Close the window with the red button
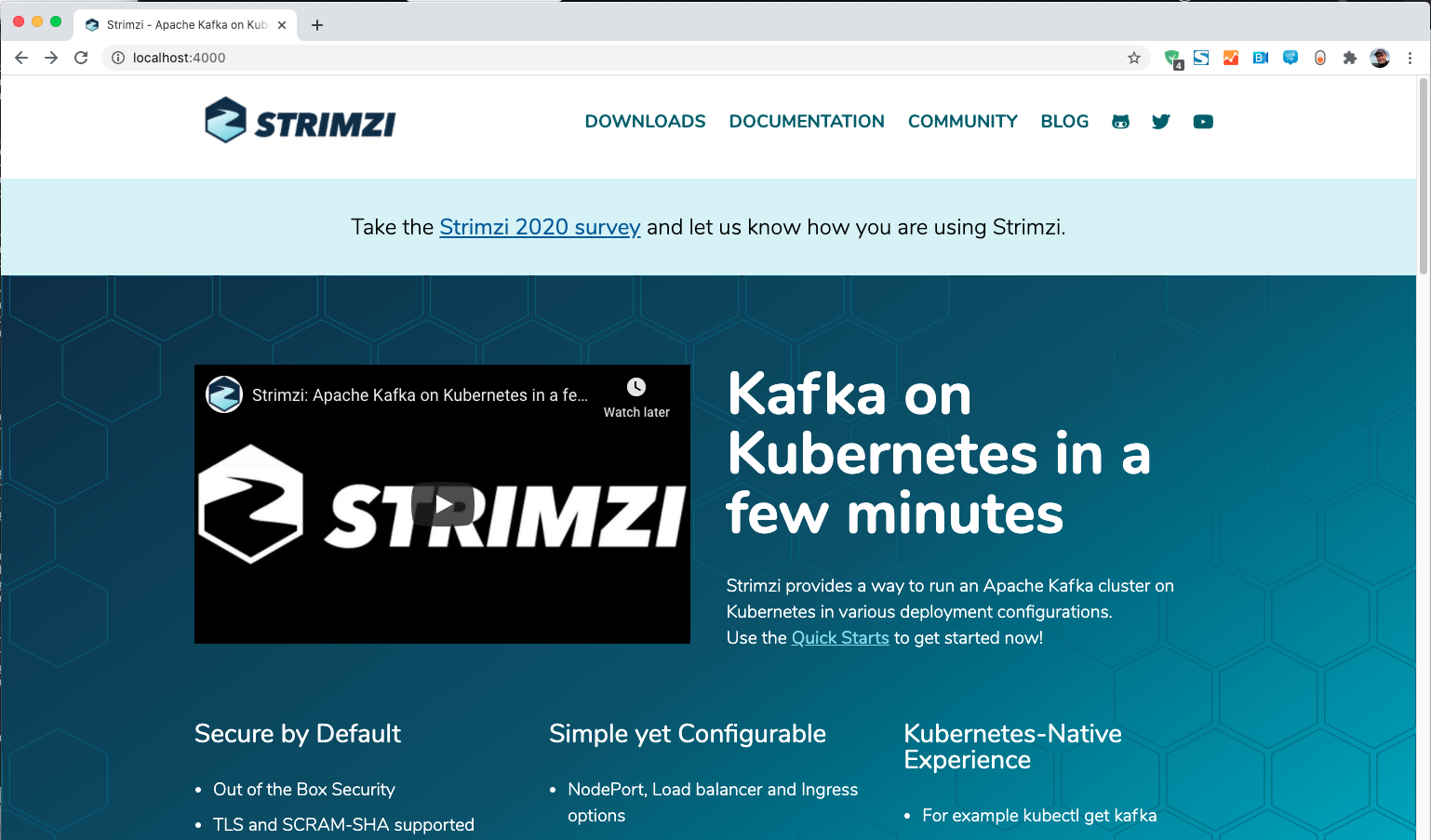 tap(19, 21)
